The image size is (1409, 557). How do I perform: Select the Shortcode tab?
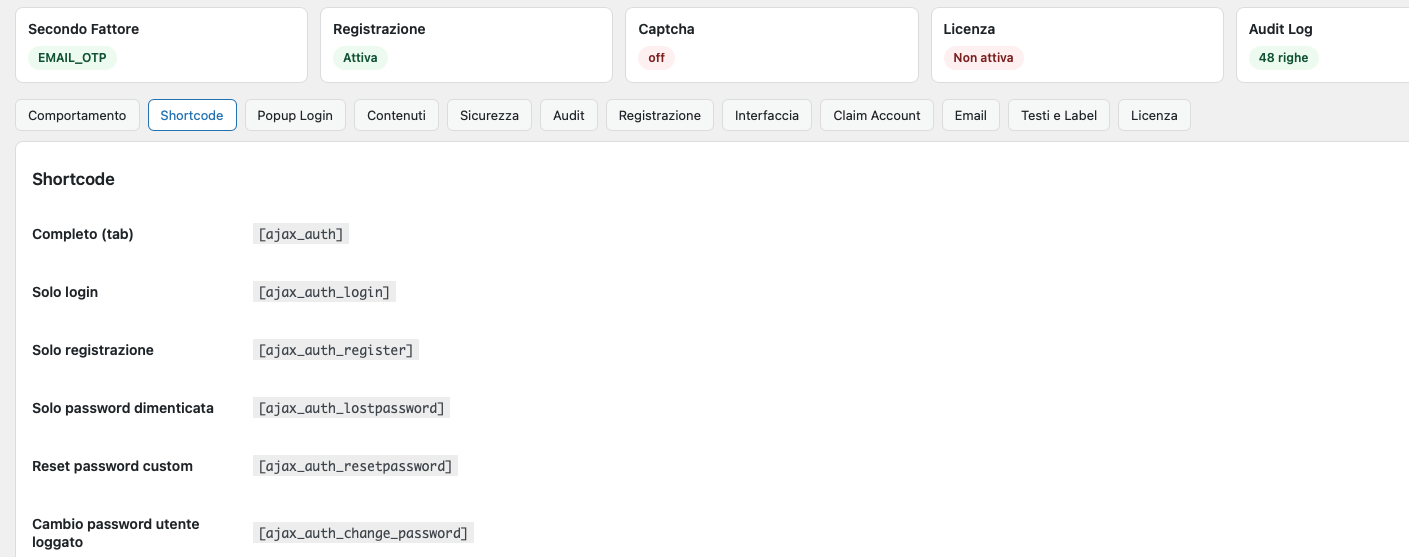192,115
